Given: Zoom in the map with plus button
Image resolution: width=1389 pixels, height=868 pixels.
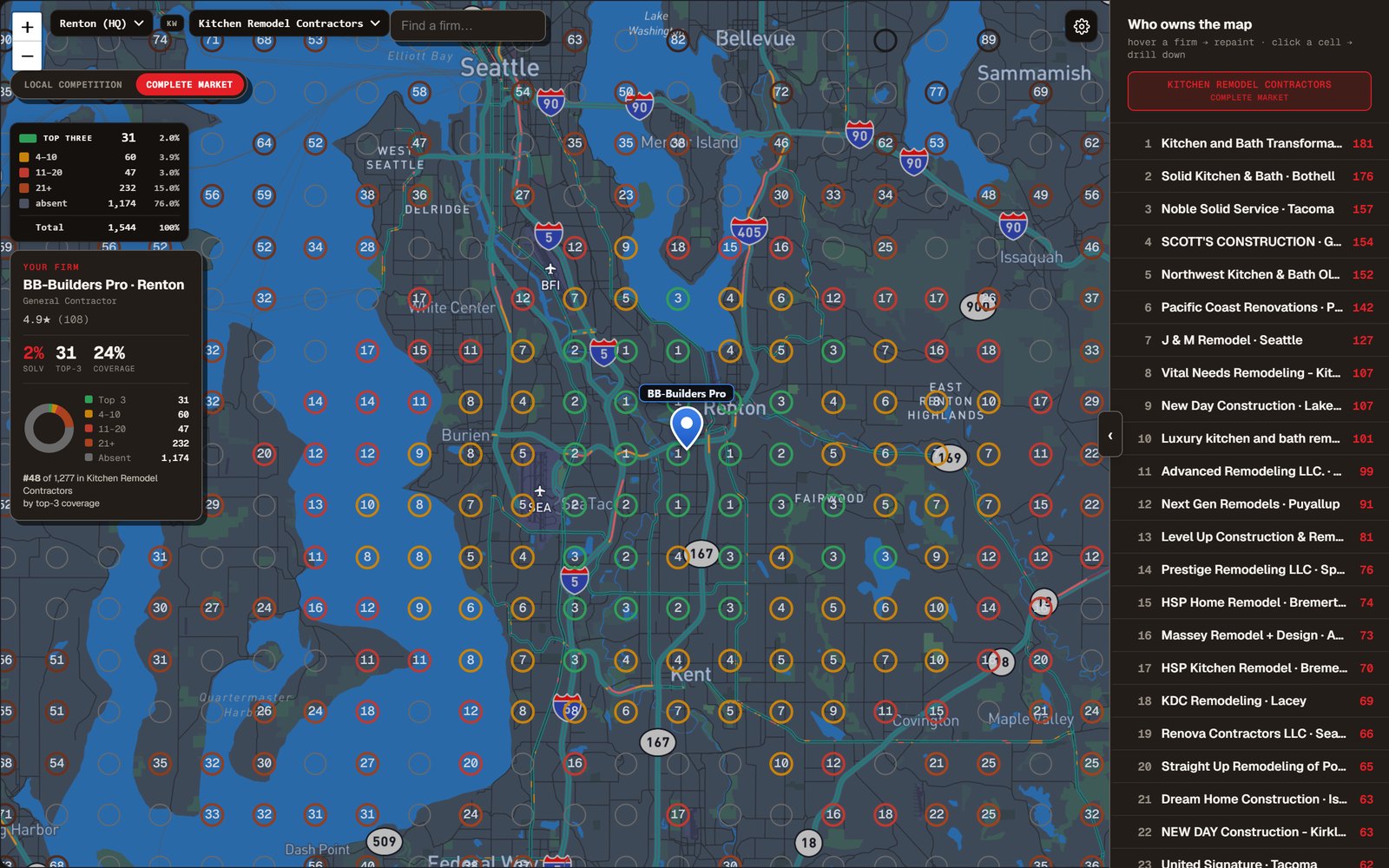Looking at the screenshot, I should click(x=27, y=27).
